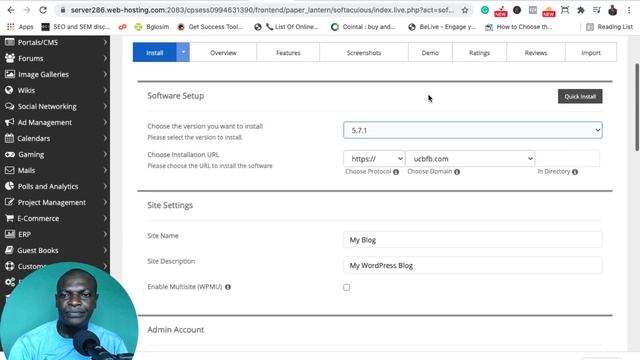Open Install tab dropdown arrow

point(183,52)
